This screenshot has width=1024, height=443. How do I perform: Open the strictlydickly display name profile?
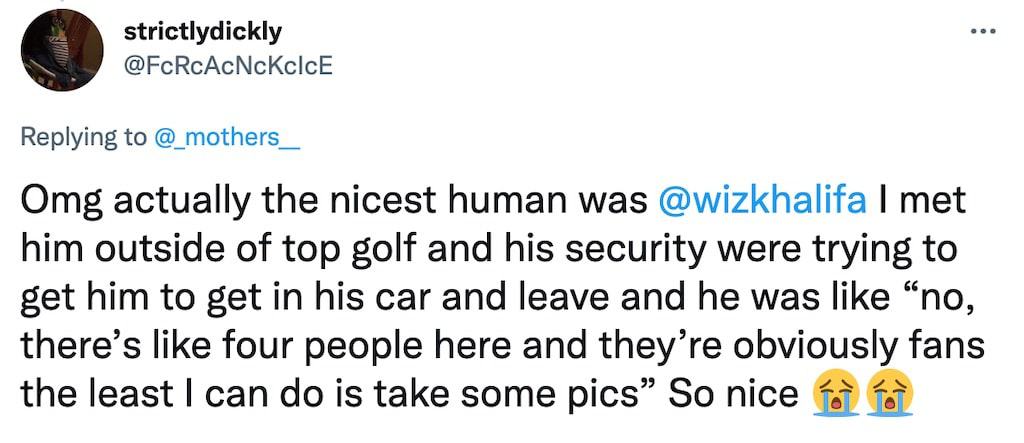point(200,31)
